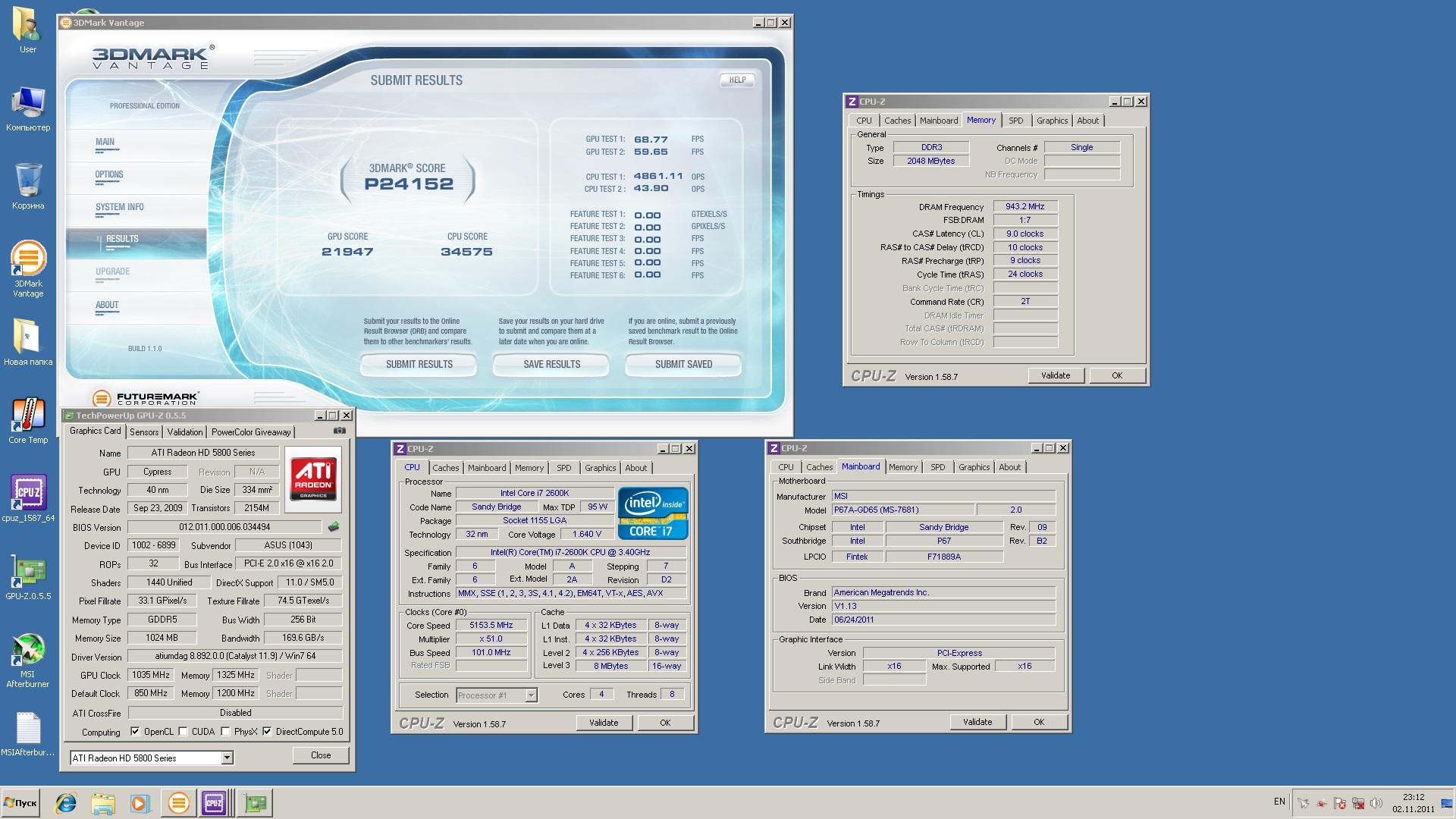Click the ATI Radeon logo in GPU-Z

coord(313,479)
